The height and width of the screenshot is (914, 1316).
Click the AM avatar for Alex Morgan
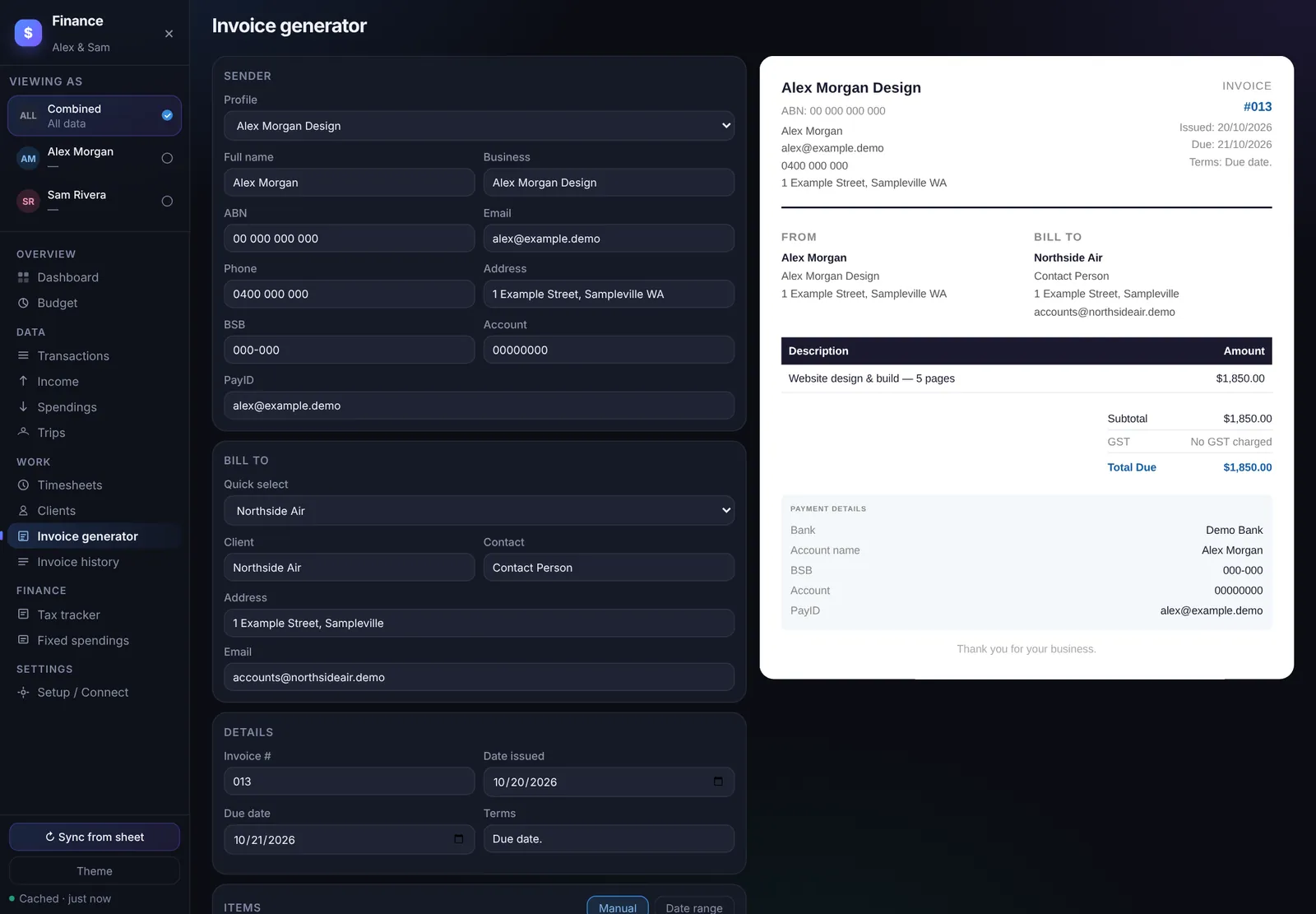[x=29, y=158]
